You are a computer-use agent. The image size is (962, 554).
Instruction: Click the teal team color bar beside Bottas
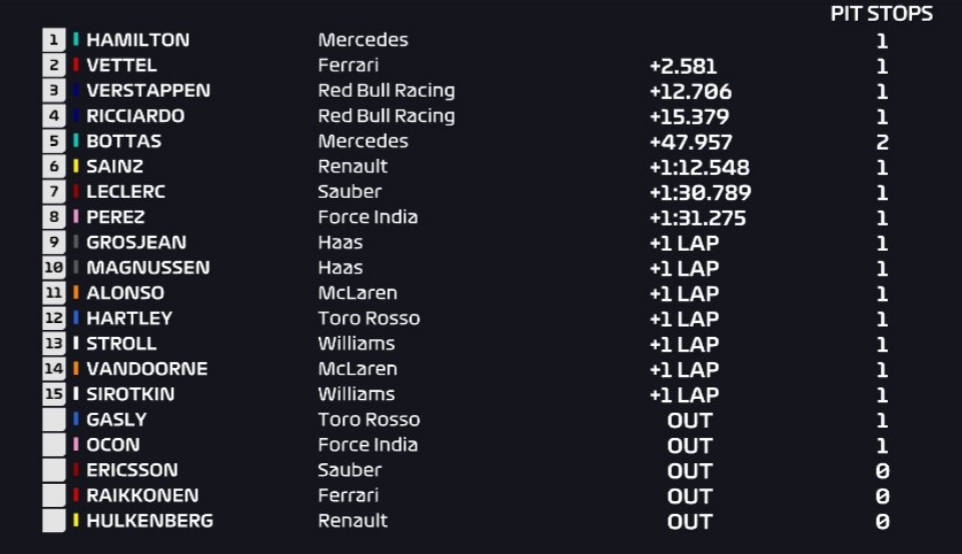pos(76,141)
